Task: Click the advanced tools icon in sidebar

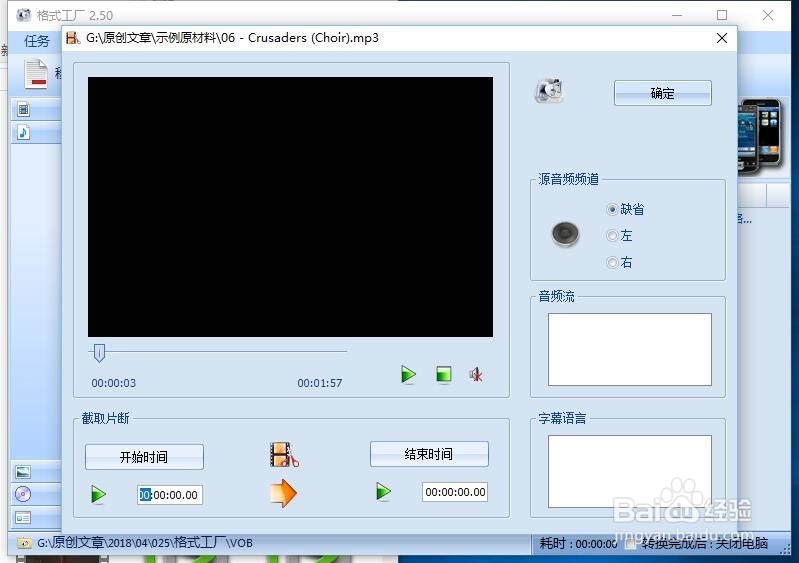Action: 23,518
